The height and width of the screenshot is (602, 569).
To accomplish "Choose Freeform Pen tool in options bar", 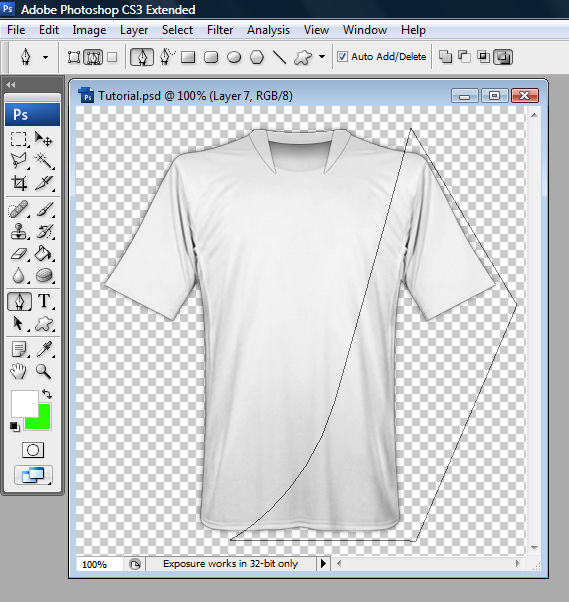I will [x=167, y=57].
